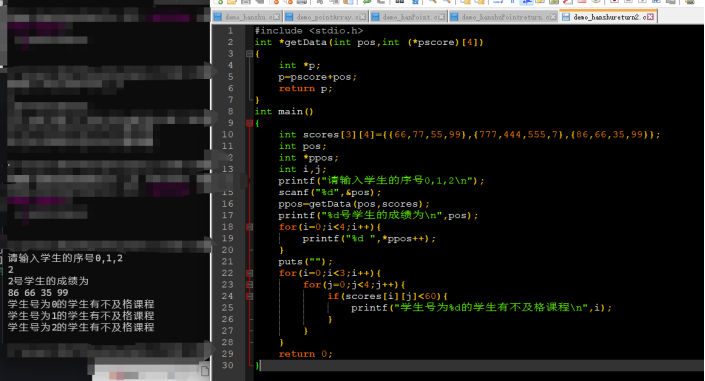
Task: Click the printf line about 不及格课程
Action: click(x=481, y=308)
